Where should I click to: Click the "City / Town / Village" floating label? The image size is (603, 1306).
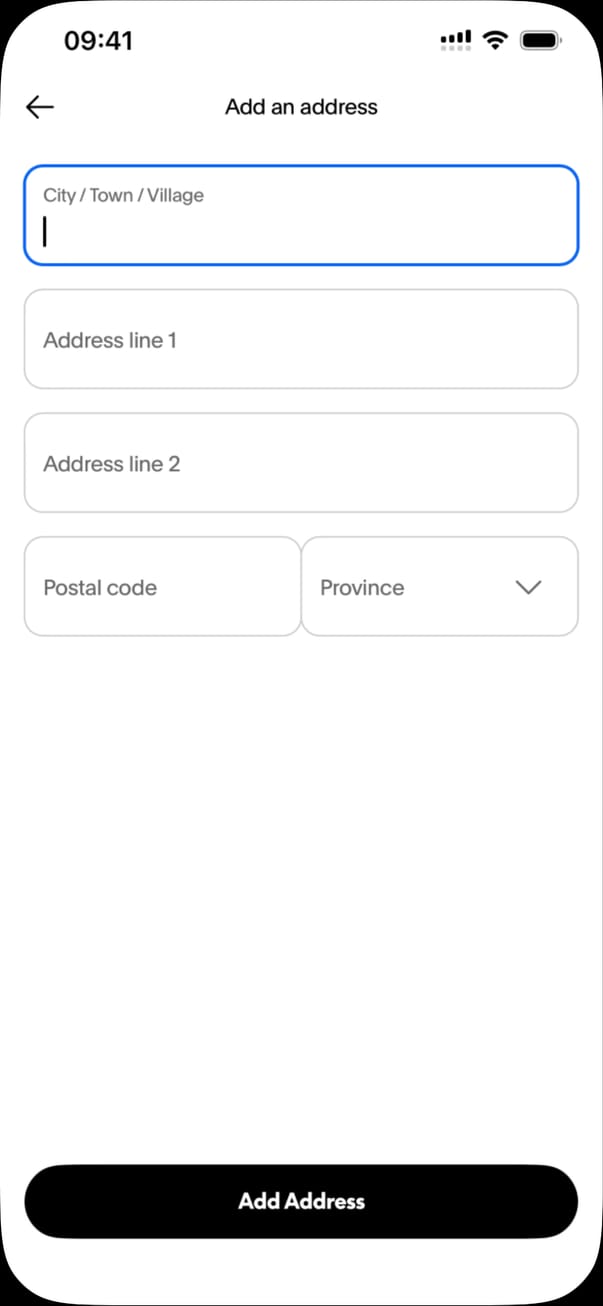coord(123,195)
